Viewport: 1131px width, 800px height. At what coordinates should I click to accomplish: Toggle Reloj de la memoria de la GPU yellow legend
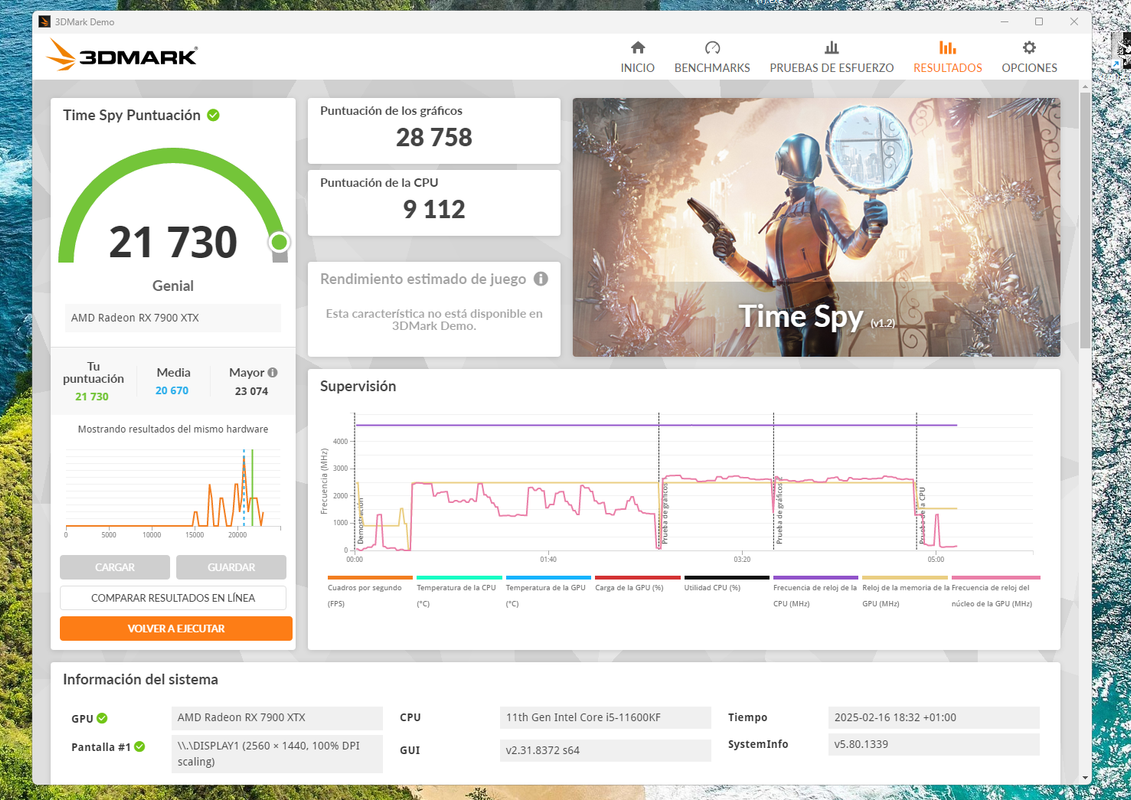(x=905, y=592)
